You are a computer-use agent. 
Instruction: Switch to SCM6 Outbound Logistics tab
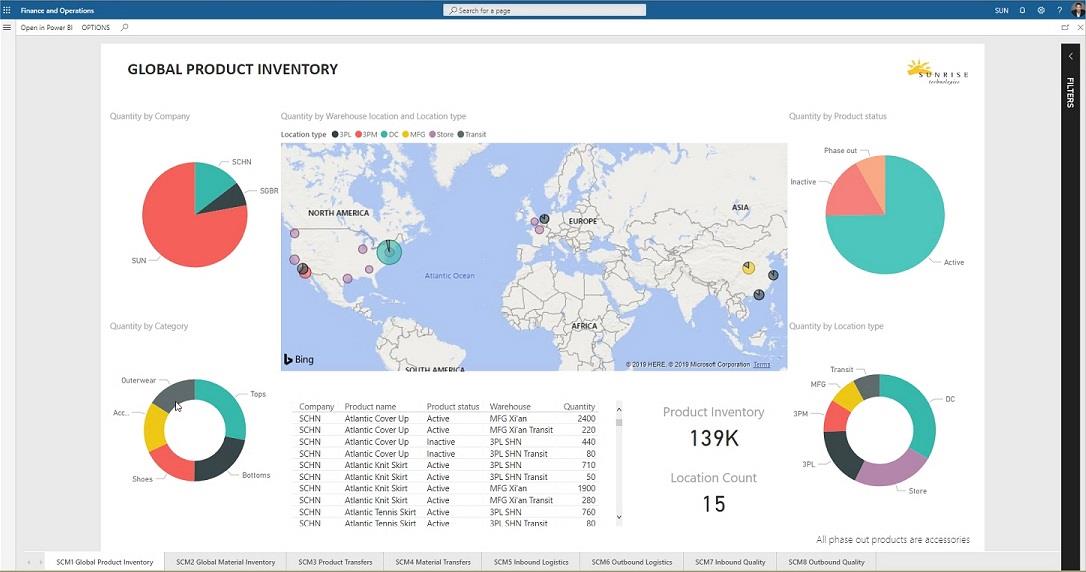[x=632, y=562]
